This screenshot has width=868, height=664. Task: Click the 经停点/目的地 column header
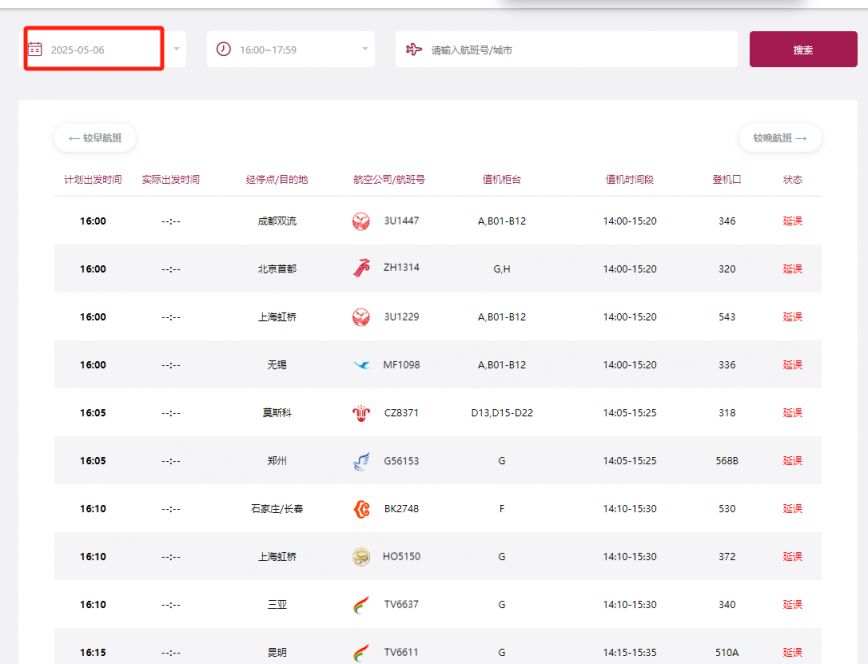coord(277,179)
